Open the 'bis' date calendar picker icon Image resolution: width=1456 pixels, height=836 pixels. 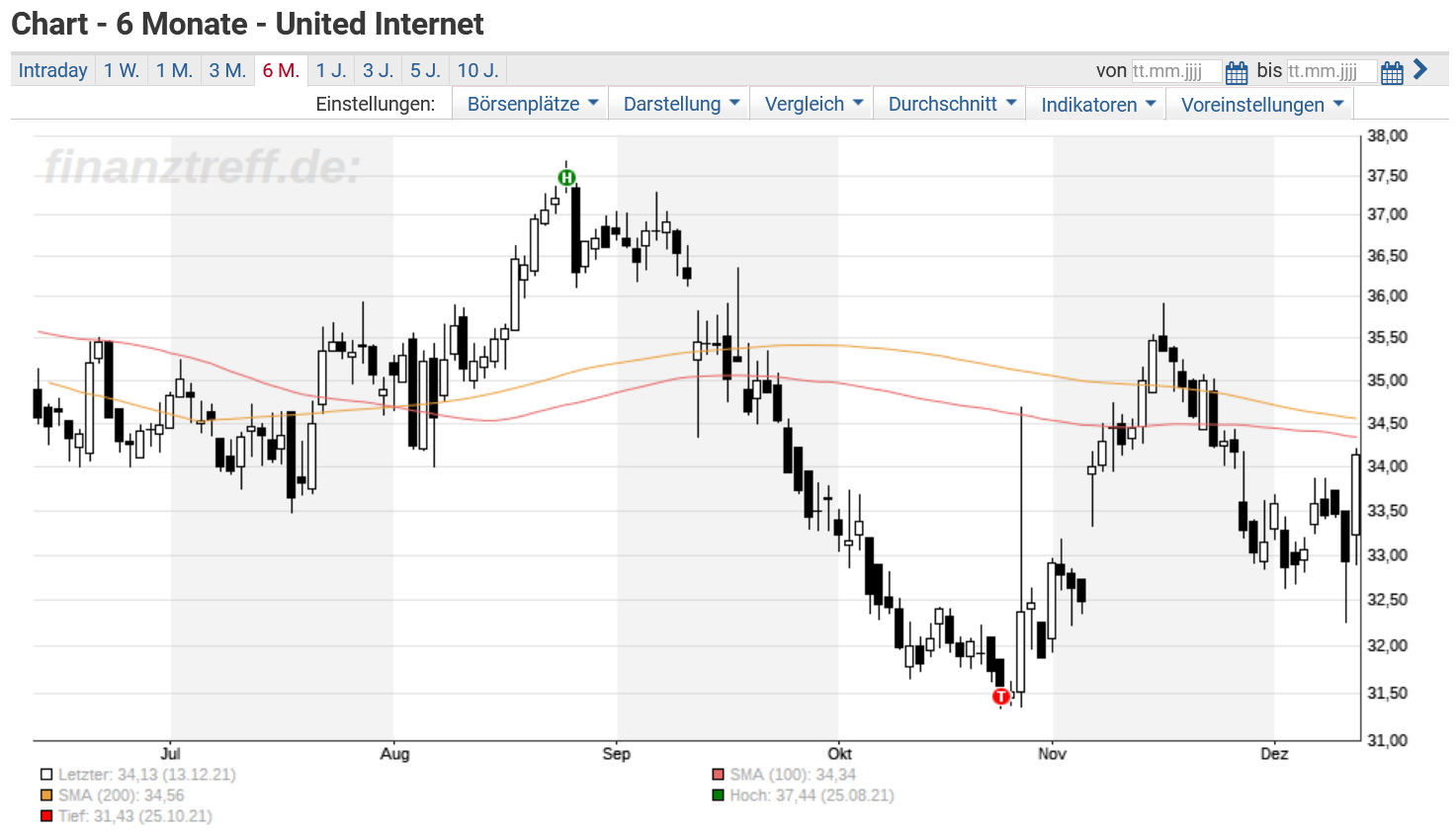point(1392,72)
